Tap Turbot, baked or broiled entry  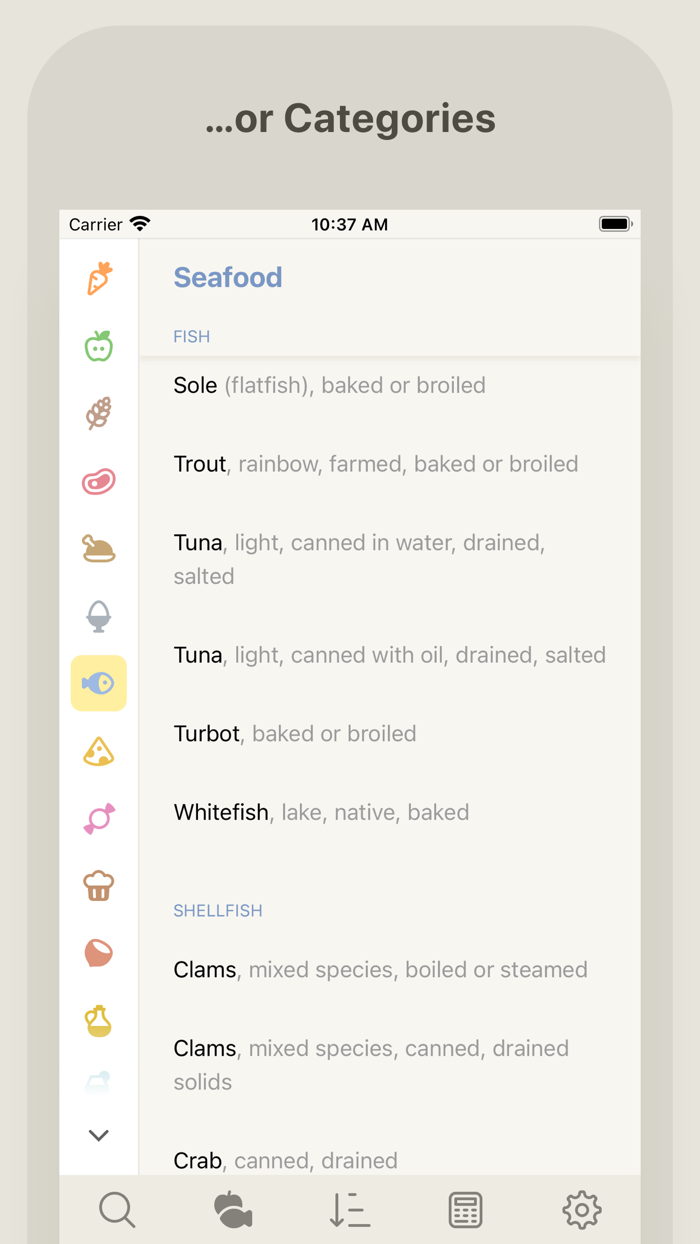[x=295, y=734]
